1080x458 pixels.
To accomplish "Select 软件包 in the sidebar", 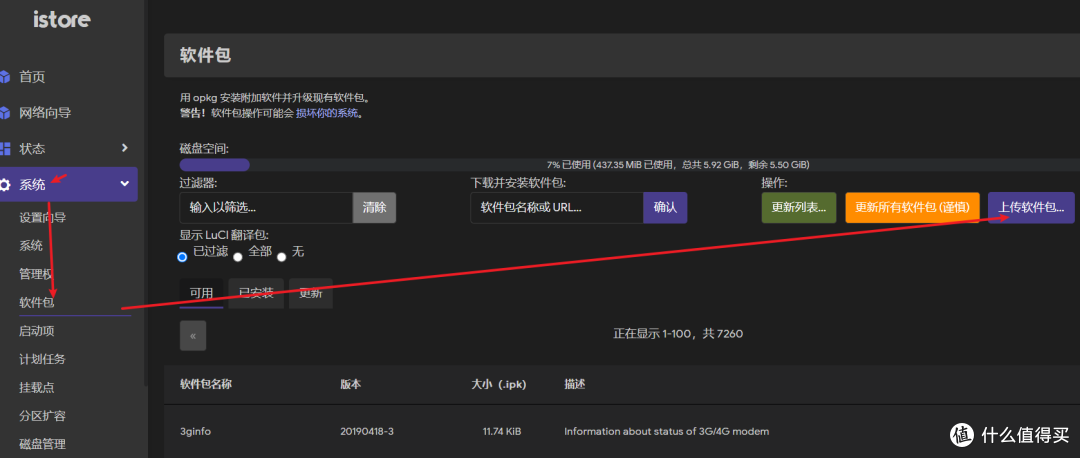I will [x=37, y=302].
